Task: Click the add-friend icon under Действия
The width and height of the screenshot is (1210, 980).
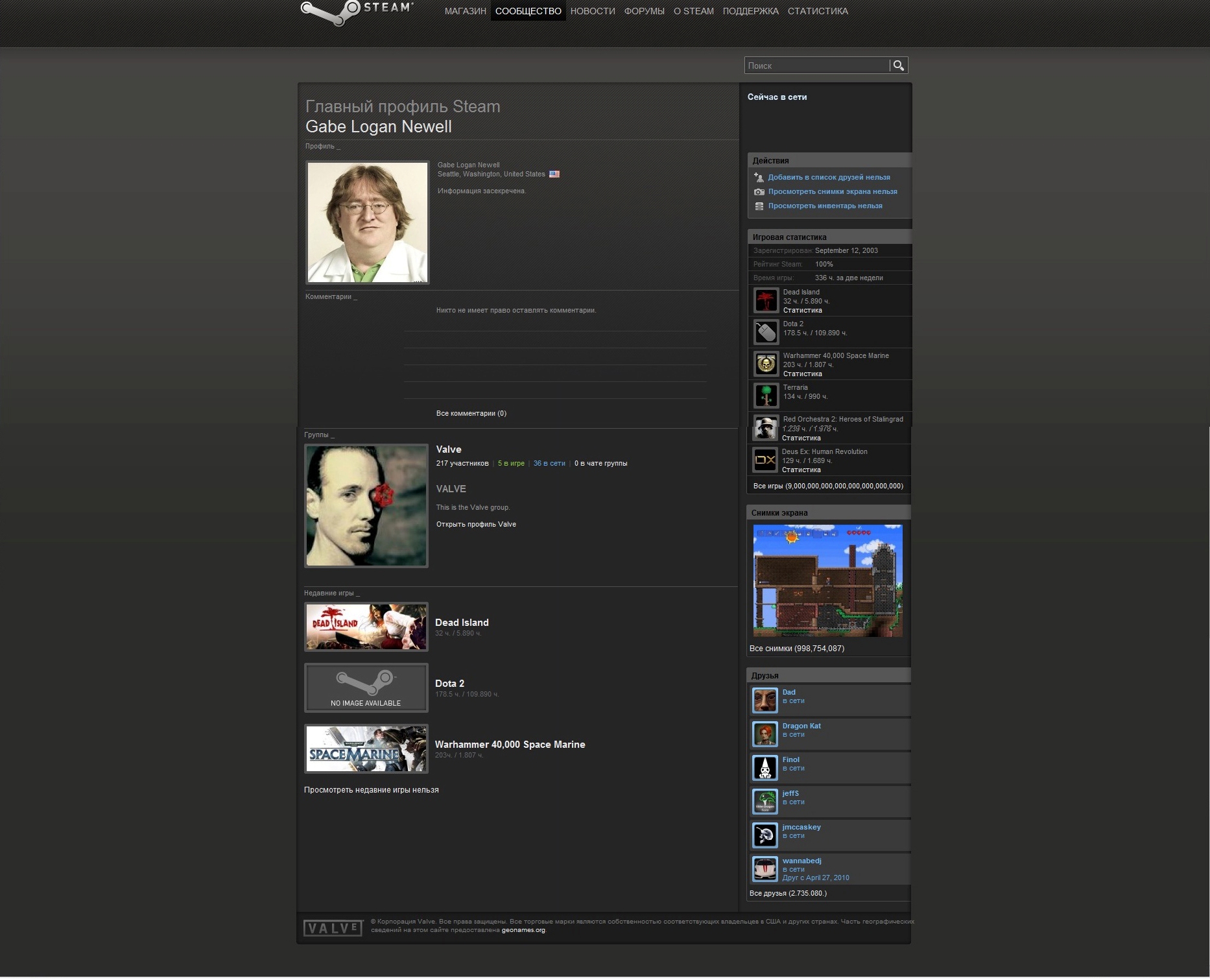Action: tap(759, 177)
